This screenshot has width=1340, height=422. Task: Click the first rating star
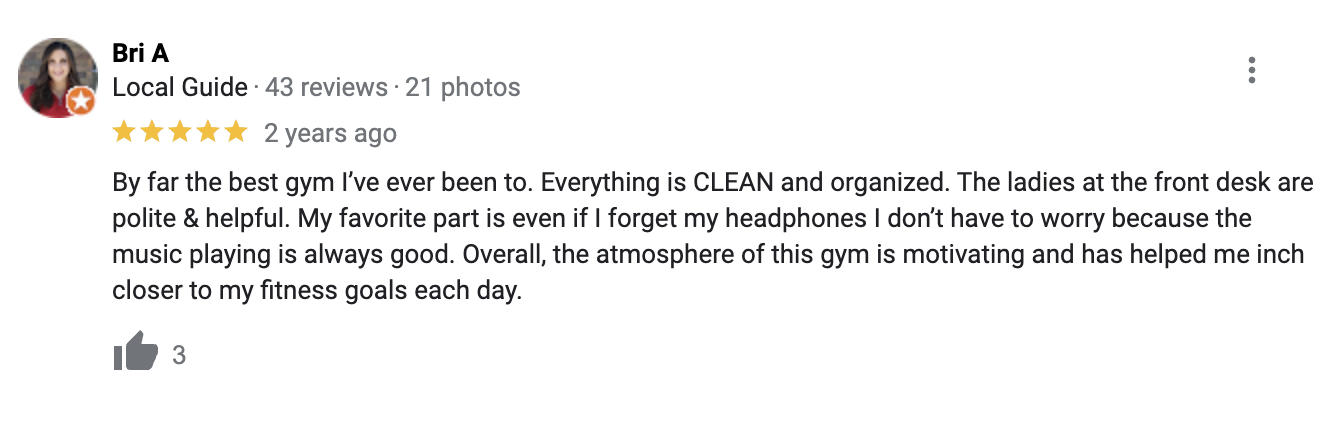tap(124, 132)
